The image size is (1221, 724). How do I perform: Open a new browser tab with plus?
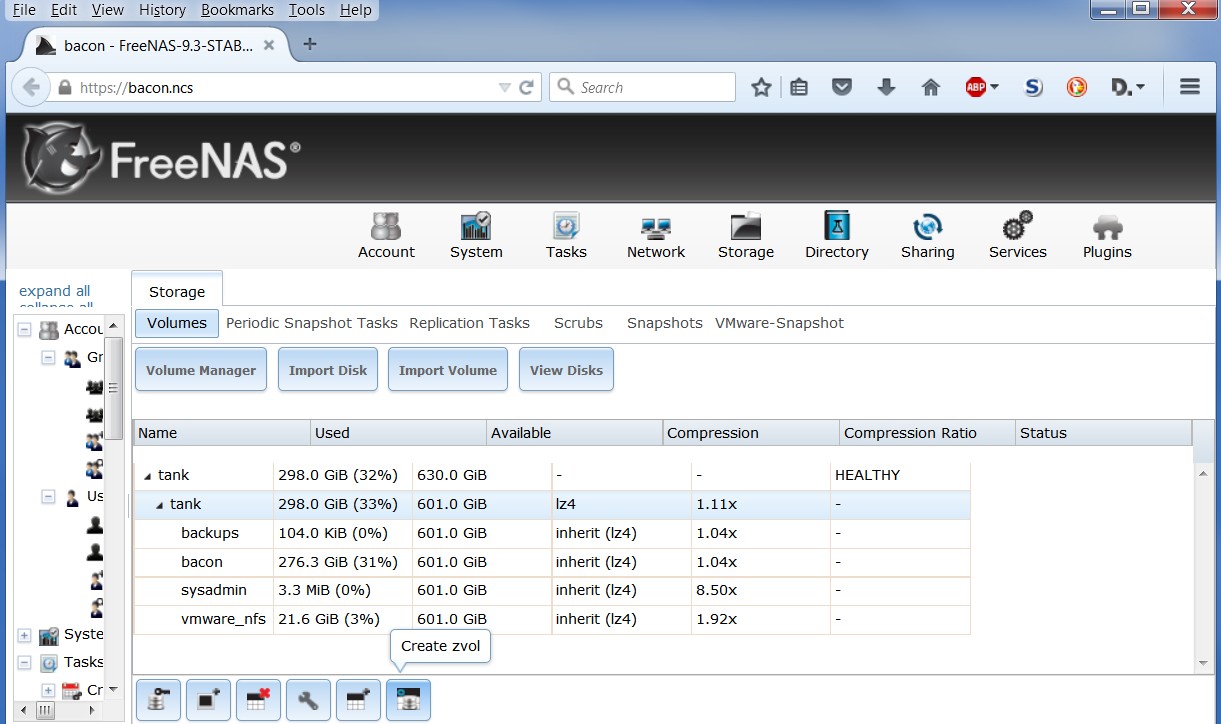pyautogui.click(x=310, y=44)
